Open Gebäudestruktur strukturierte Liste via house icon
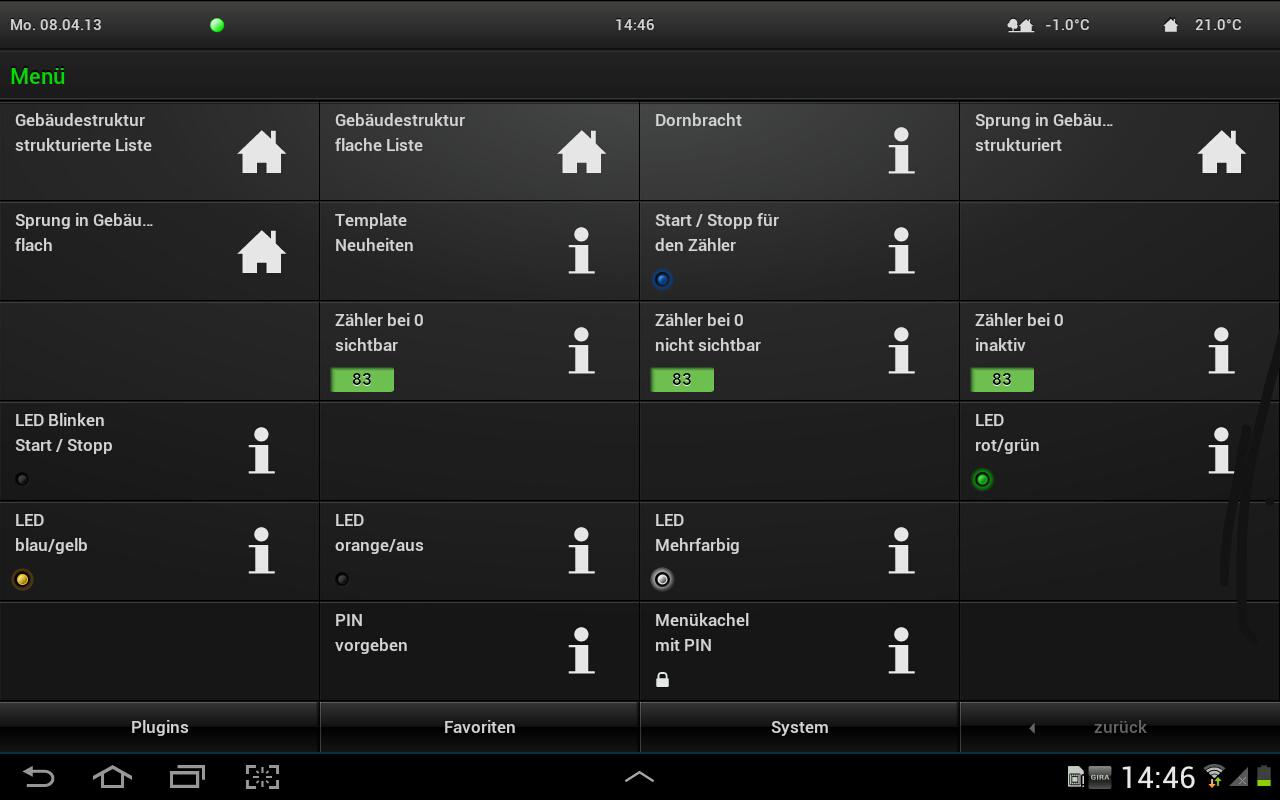 tap(261, 150)
